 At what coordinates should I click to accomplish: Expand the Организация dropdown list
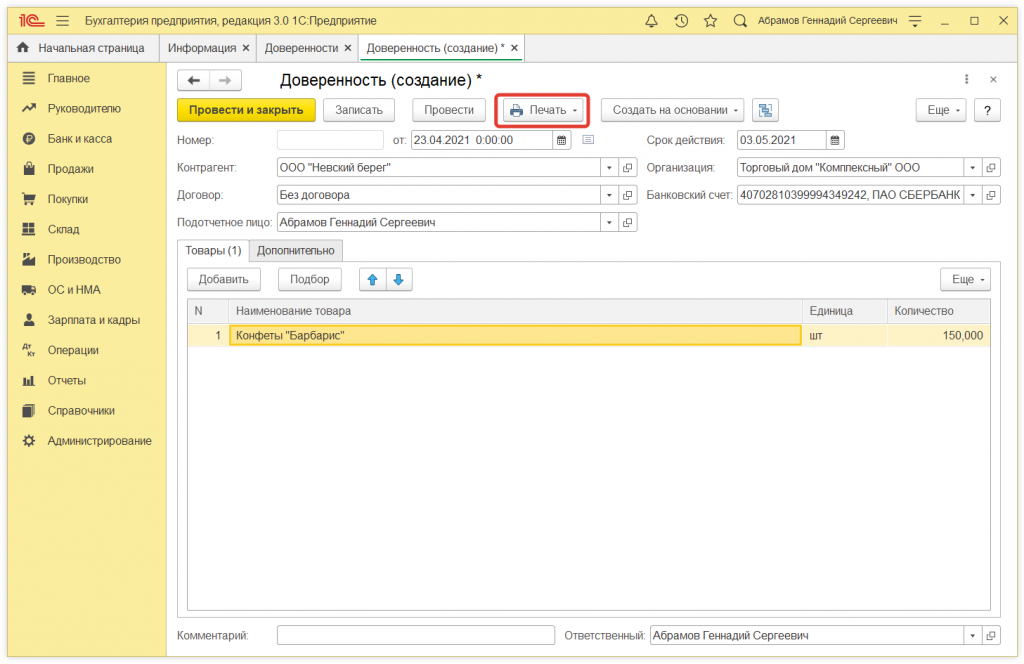tap(972, 168)
